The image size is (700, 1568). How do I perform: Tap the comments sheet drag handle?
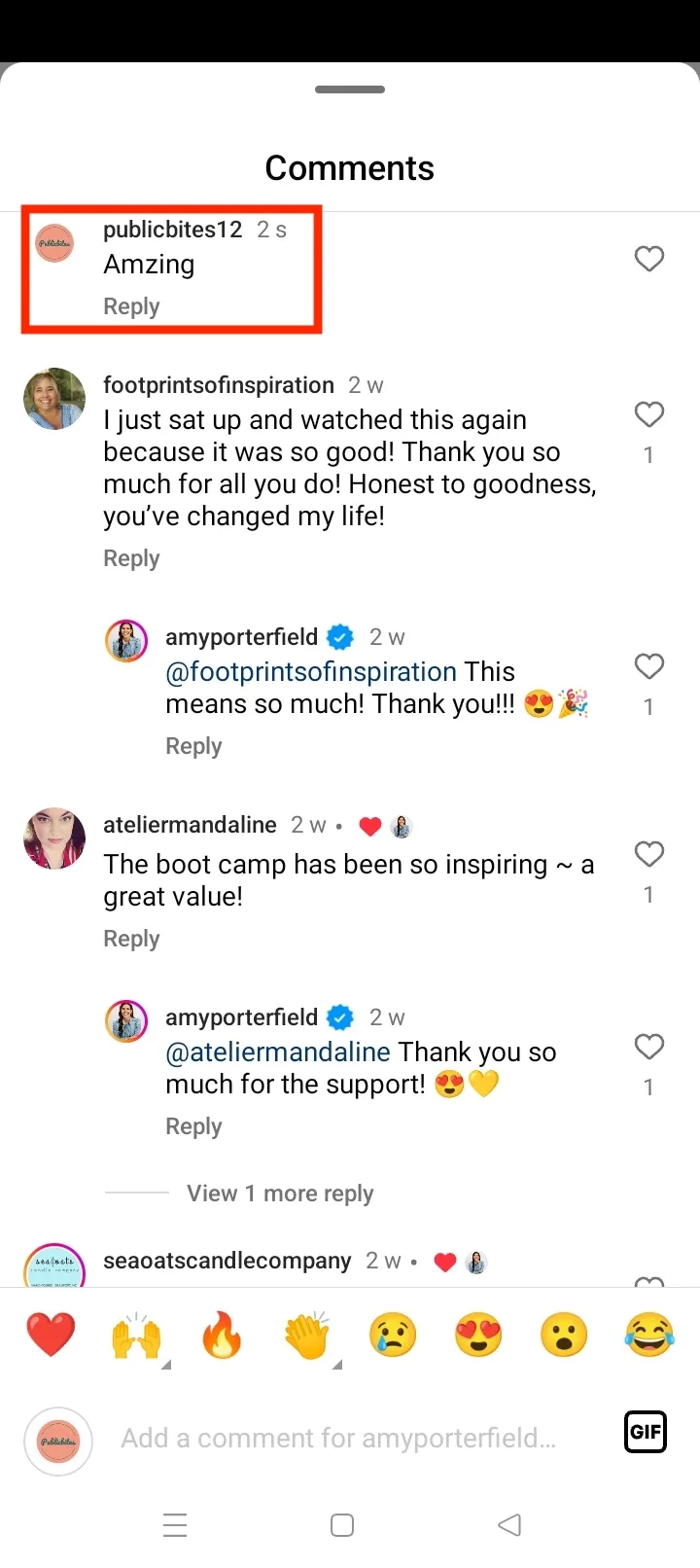(350, 89)
